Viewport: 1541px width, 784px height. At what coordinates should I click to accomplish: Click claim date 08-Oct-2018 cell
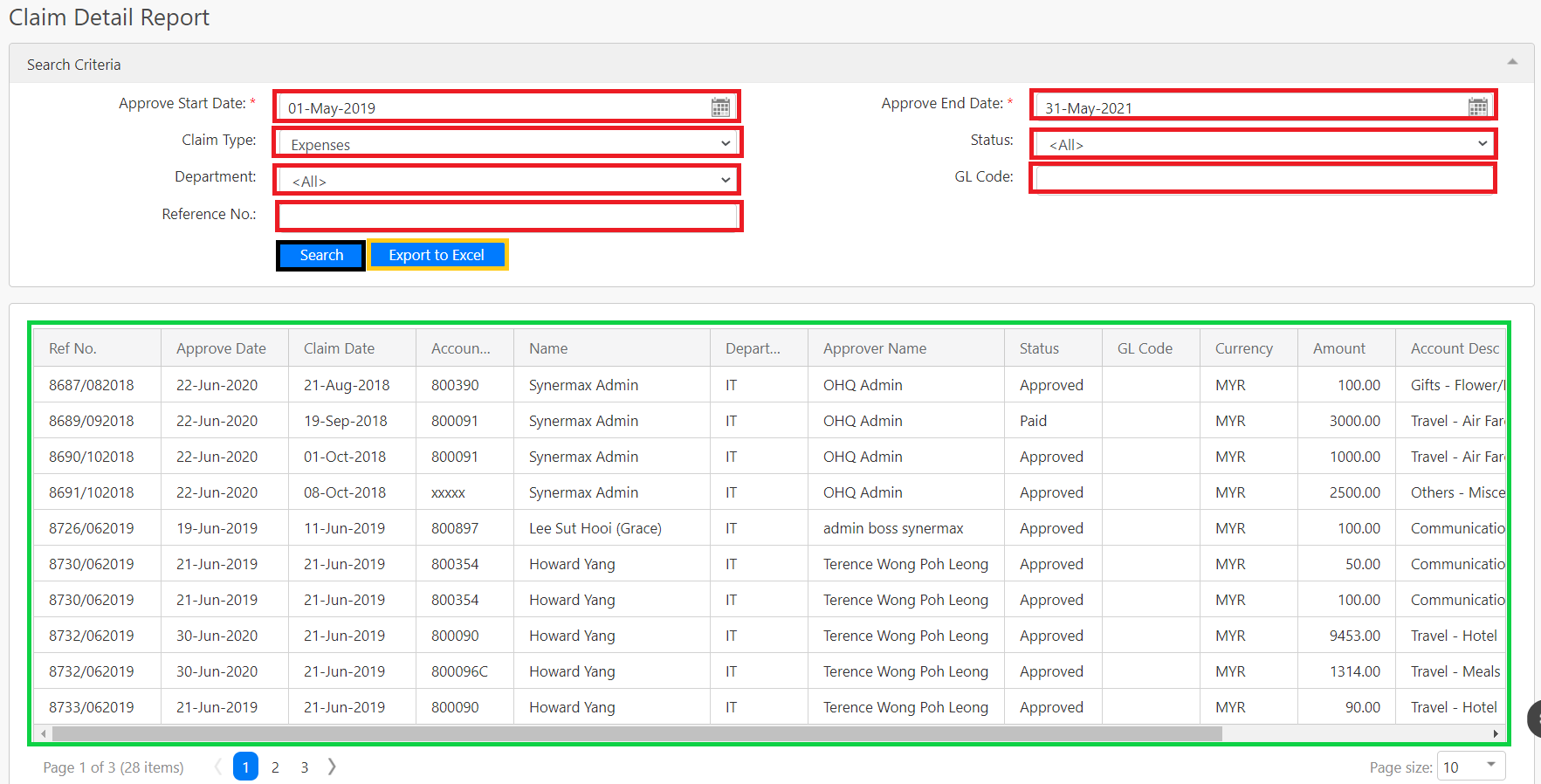(352, 492)
